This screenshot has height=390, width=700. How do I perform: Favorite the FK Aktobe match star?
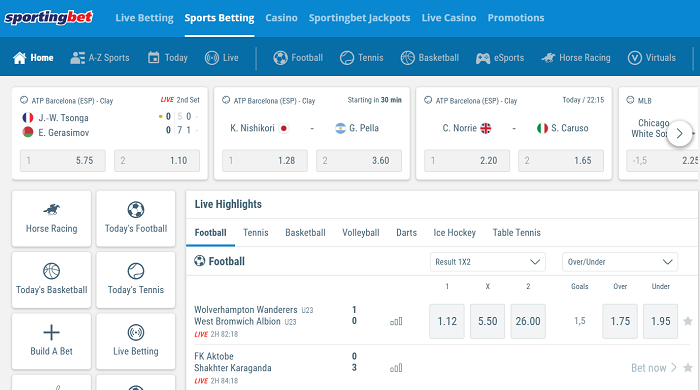tap(688, 368)
